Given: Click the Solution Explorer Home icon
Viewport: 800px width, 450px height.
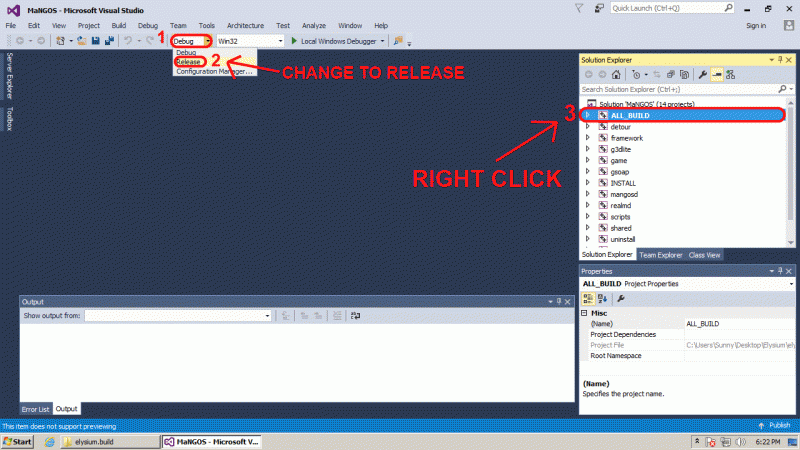Looking at the screenshot, I should [616, 74].
